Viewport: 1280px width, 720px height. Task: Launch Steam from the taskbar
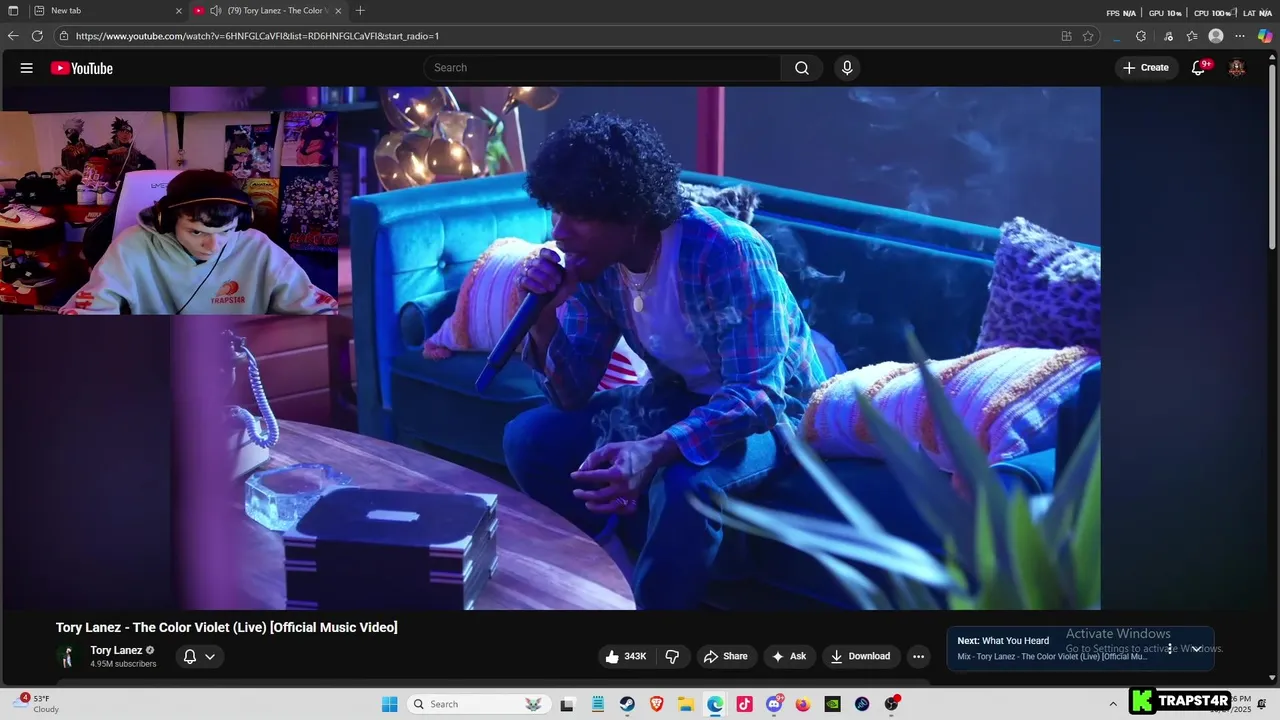coord(627,704)
